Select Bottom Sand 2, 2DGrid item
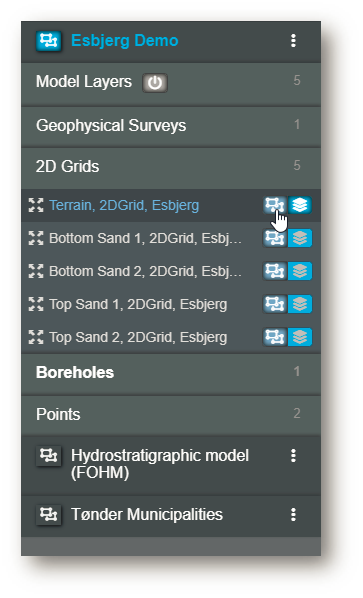 click(x=145, y=271)
